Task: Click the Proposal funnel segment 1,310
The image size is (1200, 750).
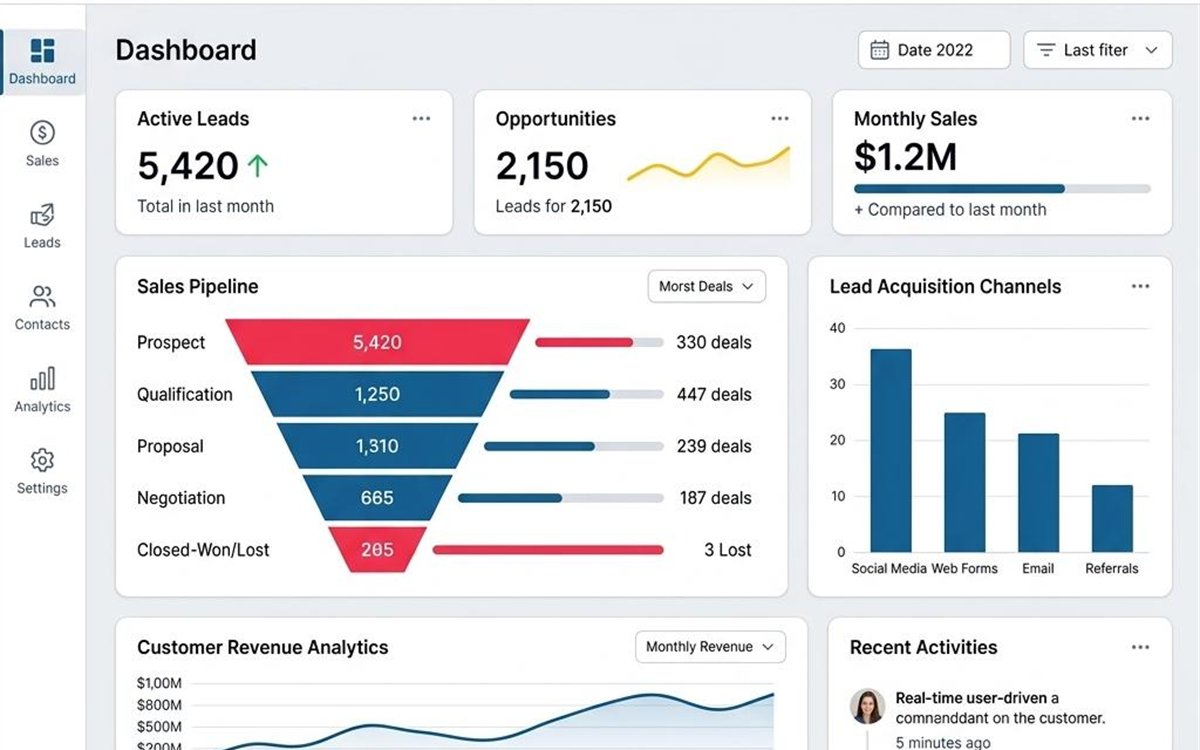Action: (x=377, y=446)
